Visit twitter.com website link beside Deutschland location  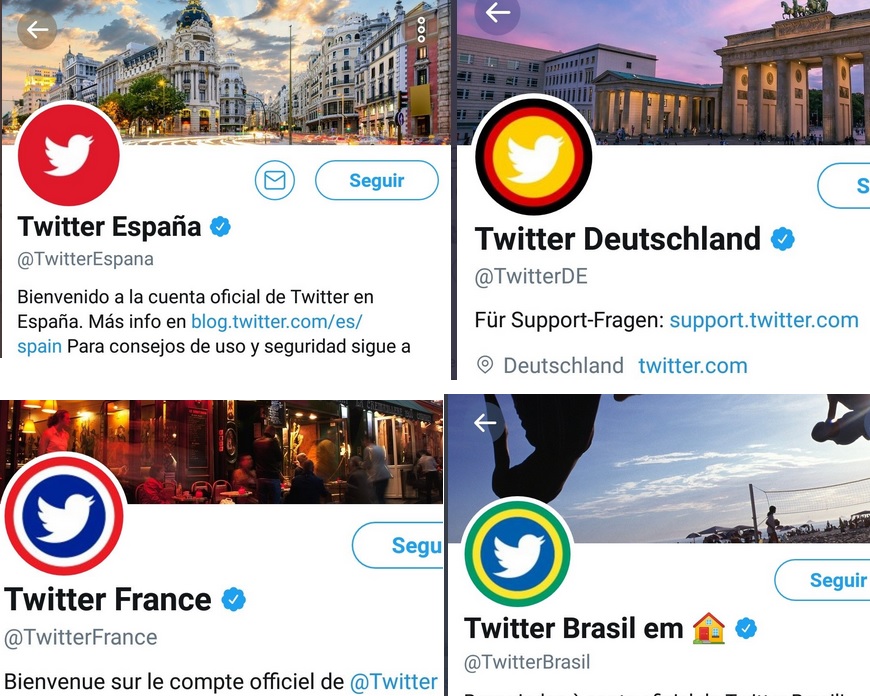[692, 365]
